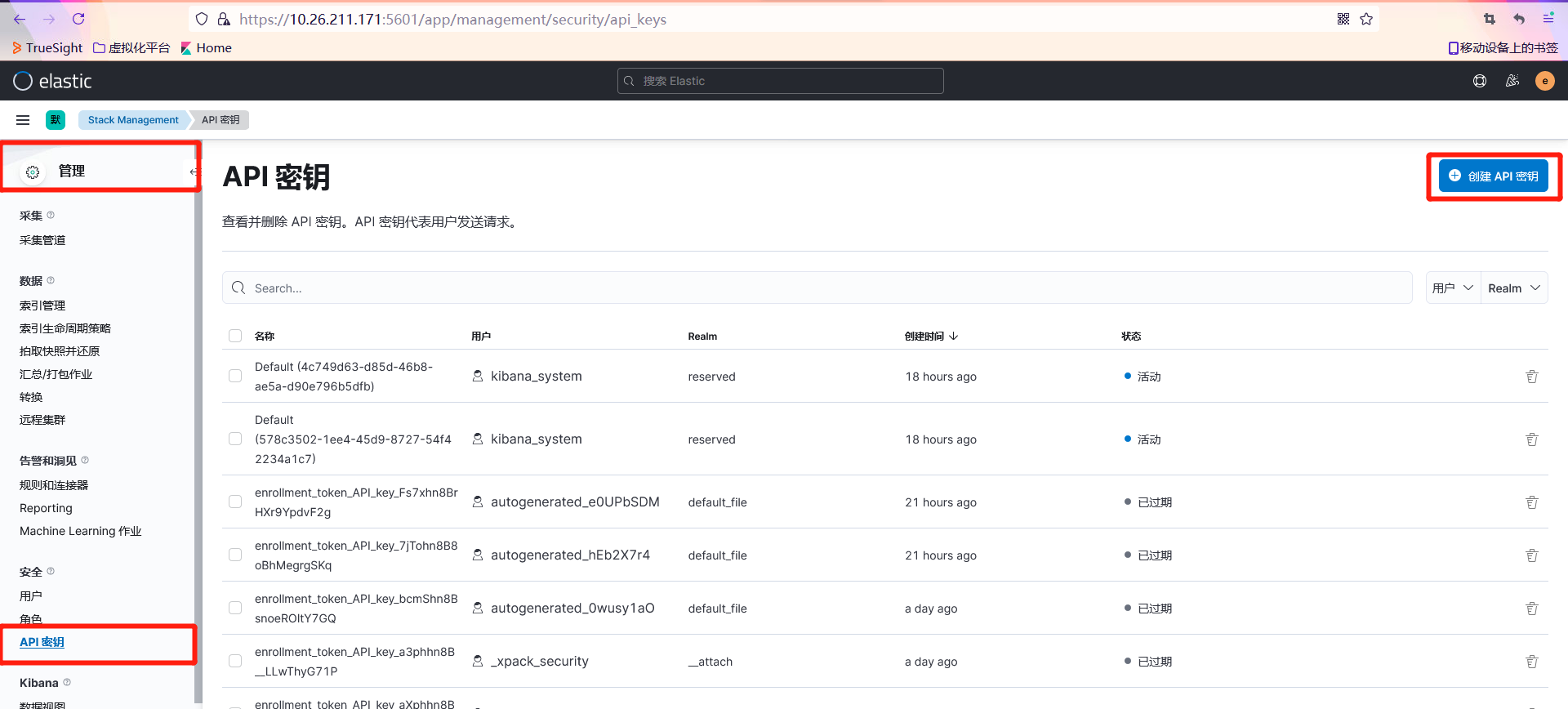Open the newsfeed icon in header
This screenshot has height=709, width=1568.
pyautogui.click(x=1512, y=81)
